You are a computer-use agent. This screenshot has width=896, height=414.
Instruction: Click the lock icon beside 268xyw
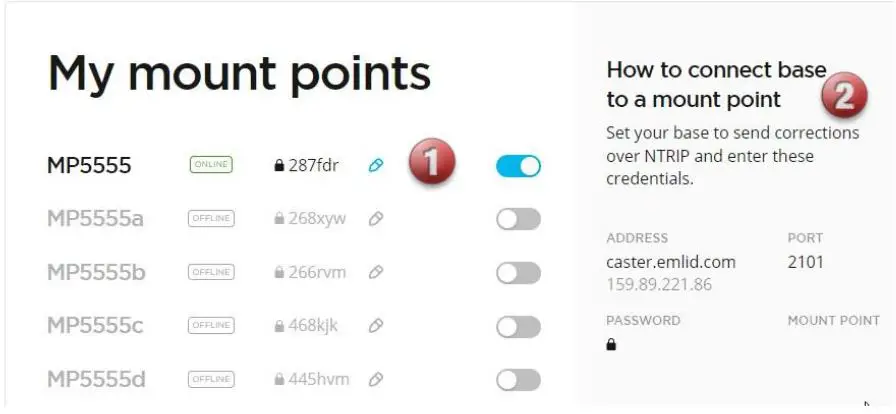280,219
